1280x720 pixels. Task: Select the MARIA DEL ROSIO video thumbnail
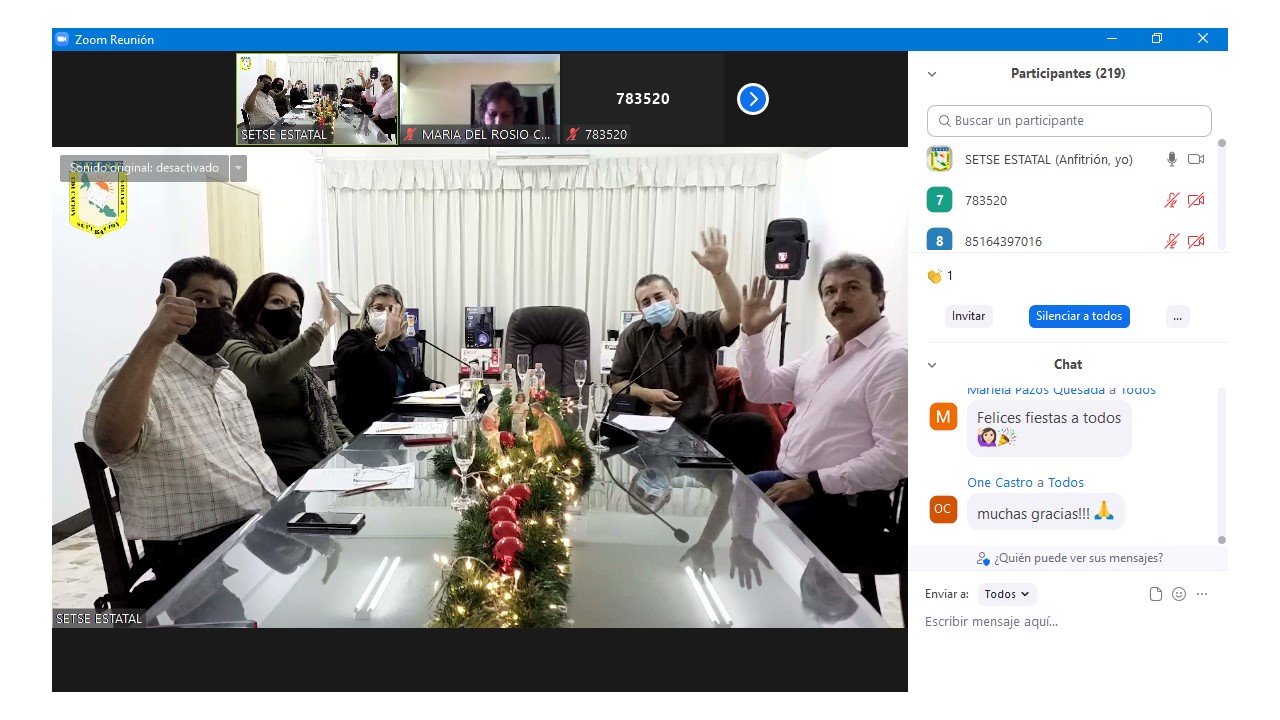click(x=480, y=99)
